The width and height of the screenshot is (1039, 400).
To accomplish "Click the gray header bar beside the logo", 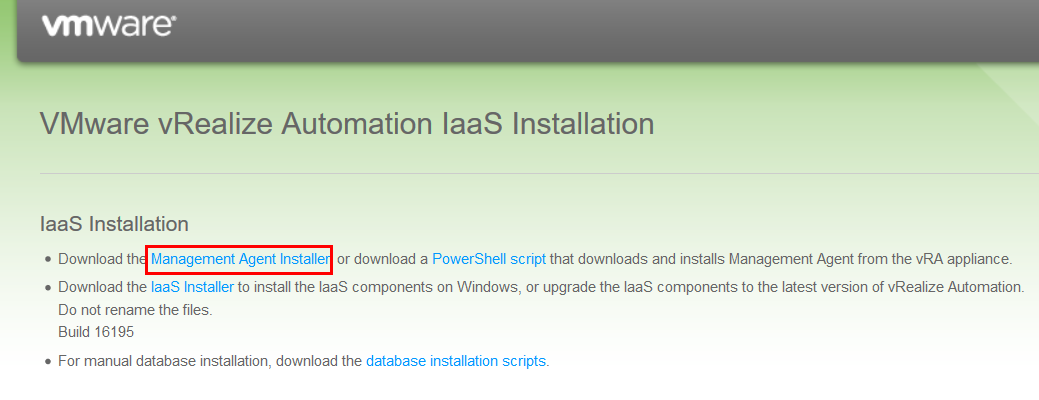I will tap(596, 30).
